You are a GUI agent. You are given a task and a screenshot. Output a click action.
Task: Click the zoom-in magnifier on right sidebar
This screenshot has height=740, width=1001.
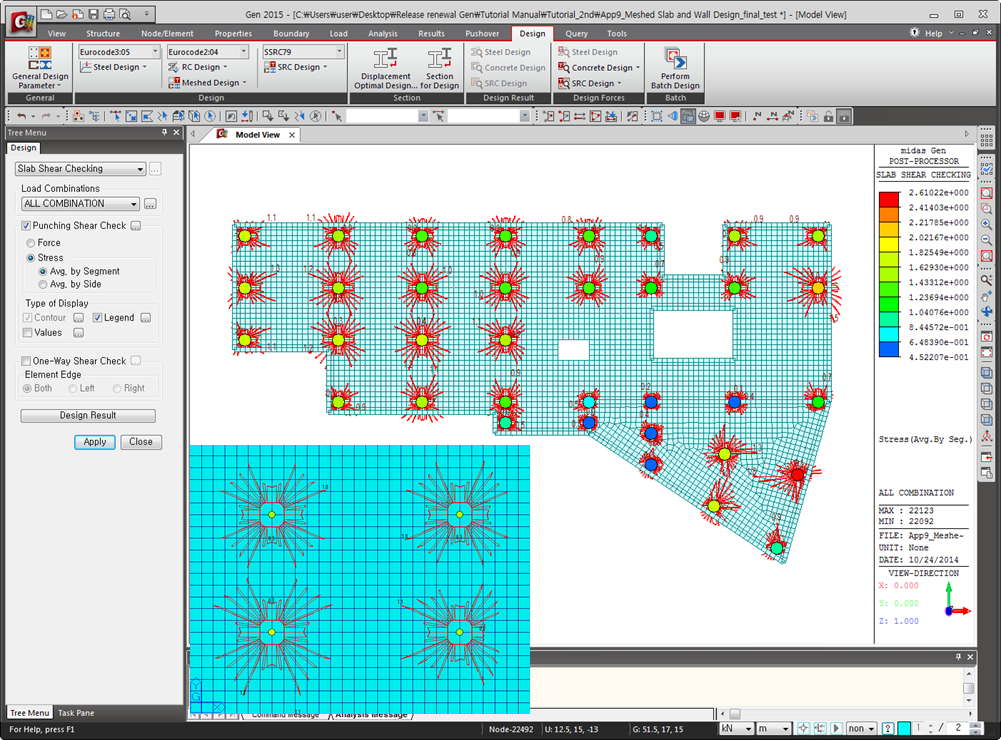click(986, 224)
